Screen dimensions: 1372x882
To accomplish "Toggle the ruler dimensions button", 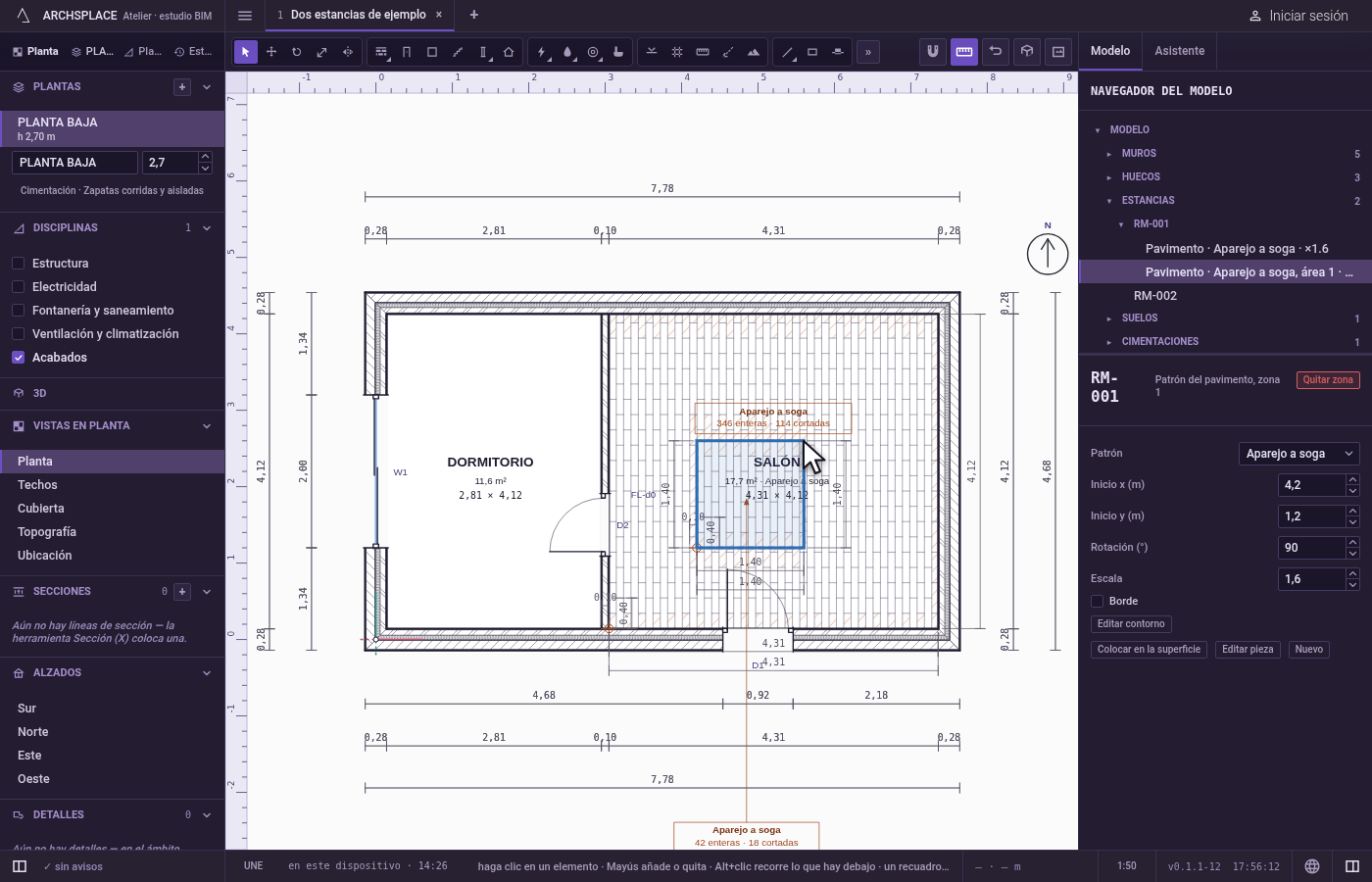I will click(x=964, y=51).
